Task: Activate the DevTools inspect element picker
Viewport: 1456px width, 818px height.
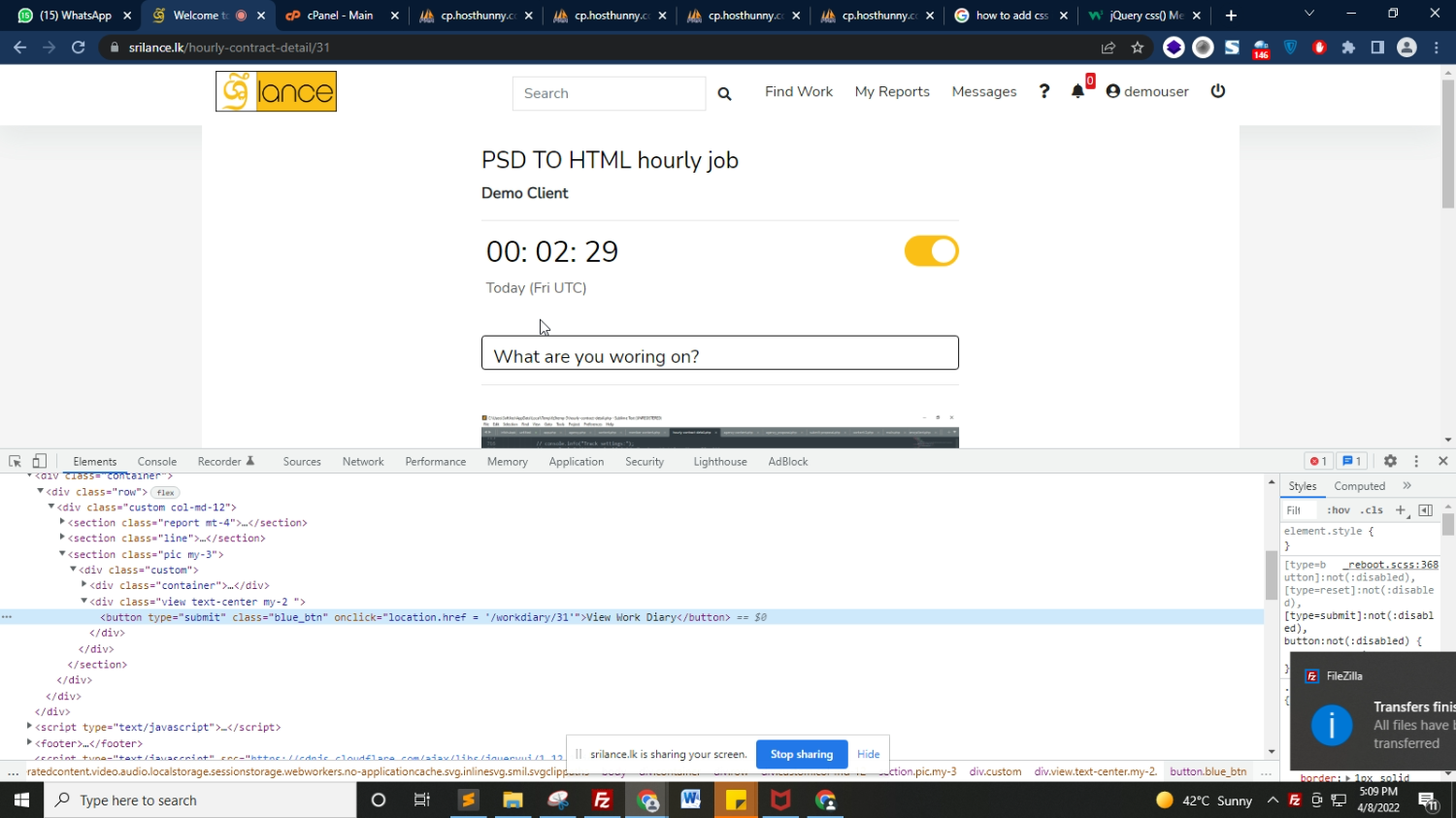Action: click(x=16, y=462)
